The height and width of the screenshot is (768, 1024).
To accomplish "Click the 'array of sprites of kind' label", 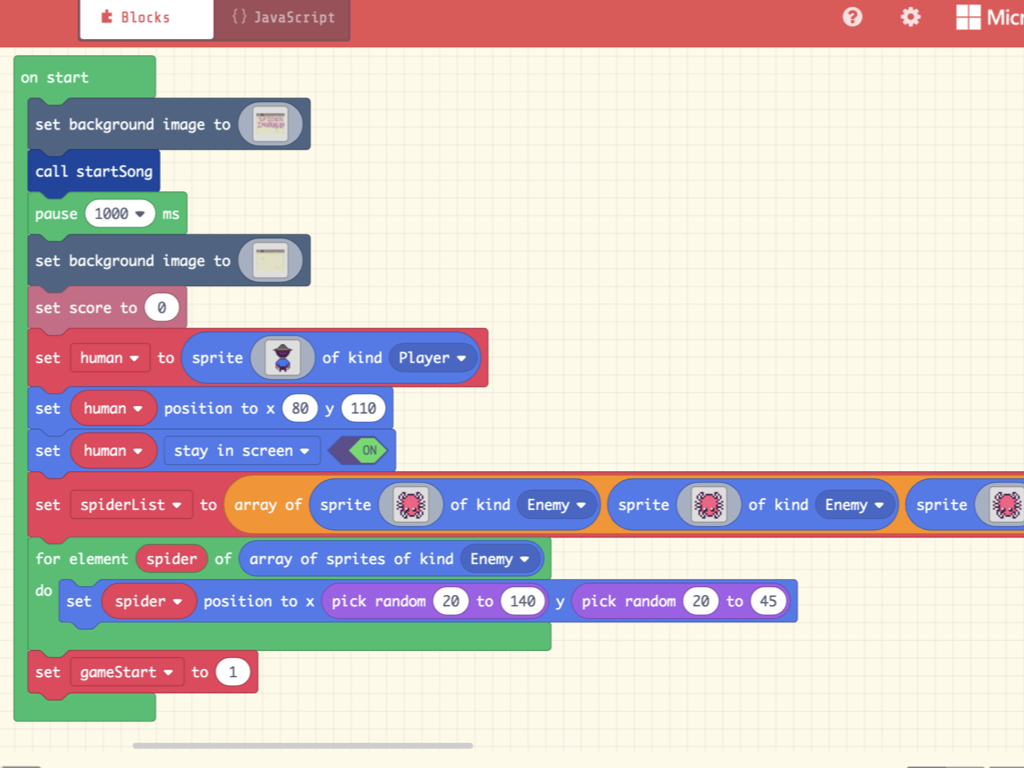I will 351,559.
